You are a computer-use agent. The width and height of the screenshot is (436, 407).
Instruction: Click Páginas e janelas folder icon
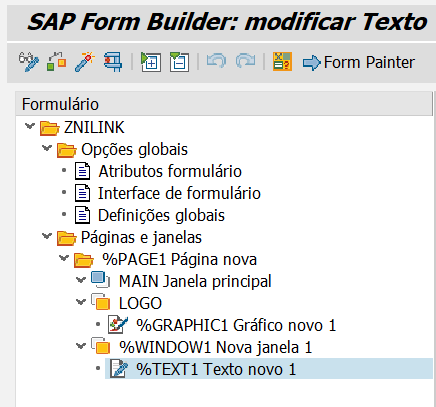(x=67, y=238)
